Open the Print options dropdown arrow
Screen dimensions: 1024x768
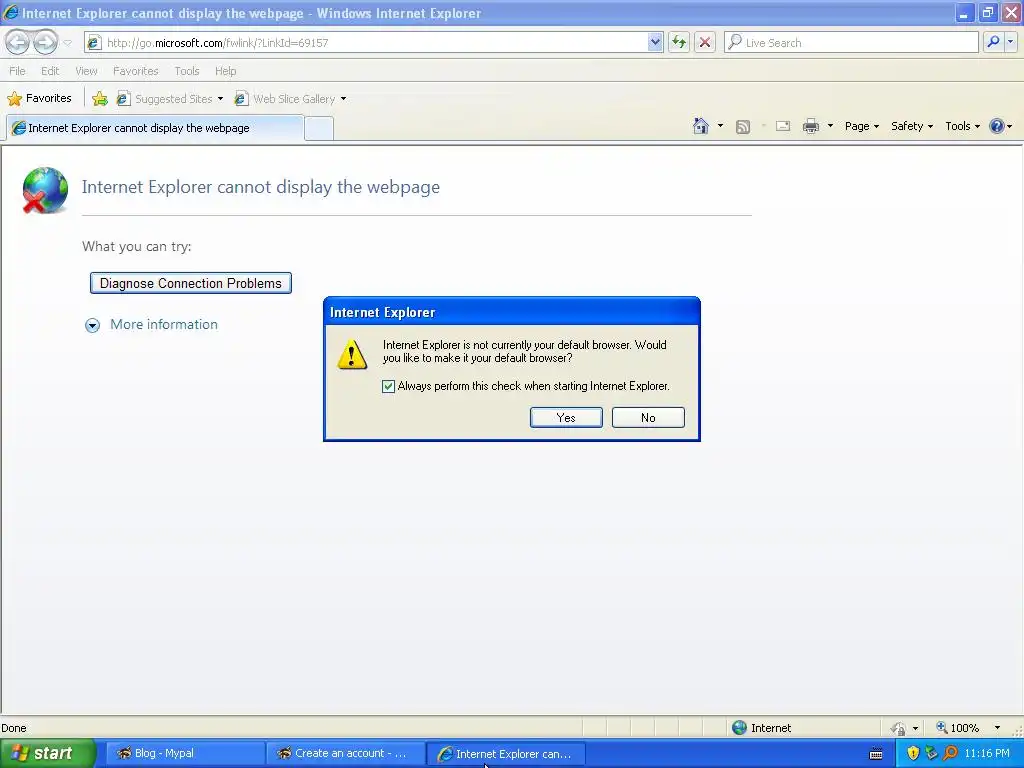coord(831,126)
